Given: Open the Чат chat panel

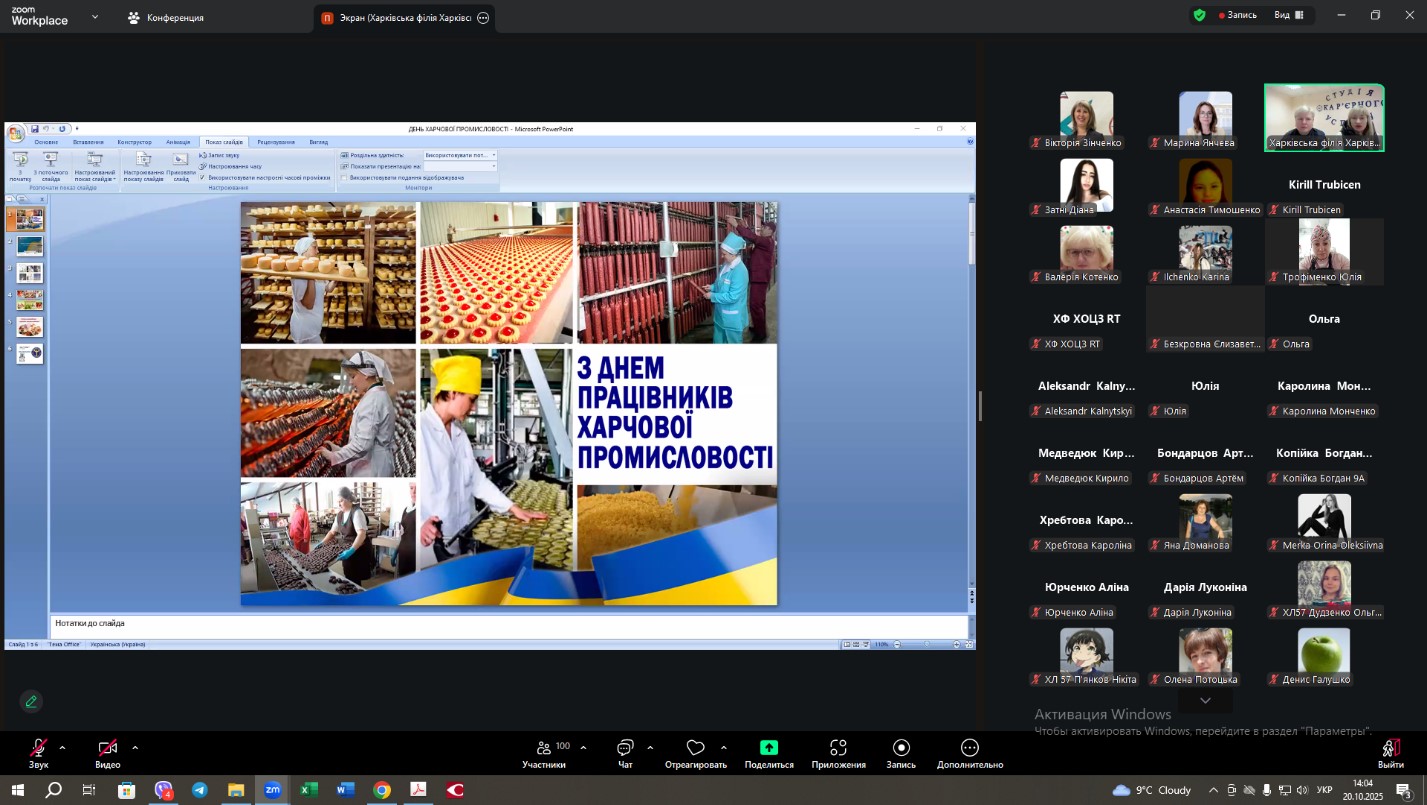Looking at the screenshot, I should (625, 749).
